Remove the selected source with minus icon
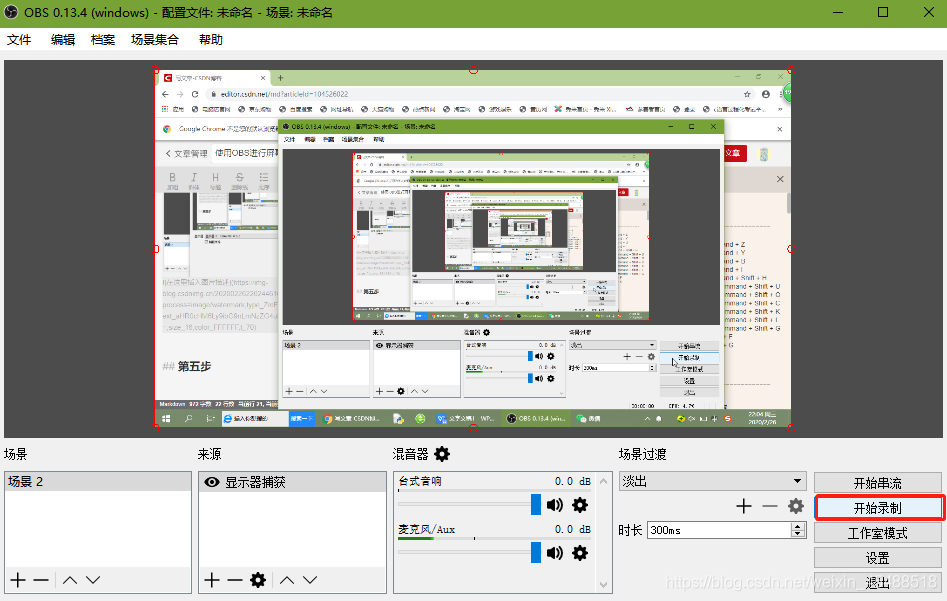Viewport: 947px width, 601px height. [x=234, y=580]
